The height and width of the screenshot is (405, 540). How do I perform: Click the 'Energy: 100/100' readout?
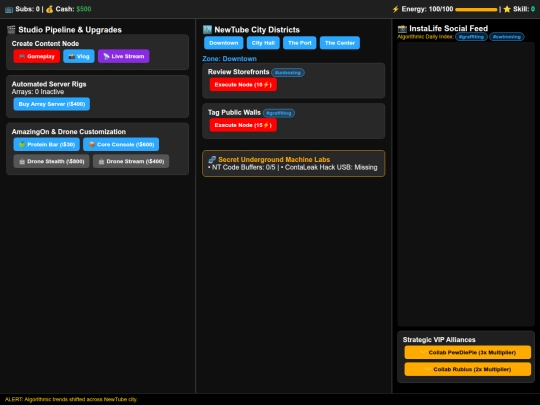[427, 9]
